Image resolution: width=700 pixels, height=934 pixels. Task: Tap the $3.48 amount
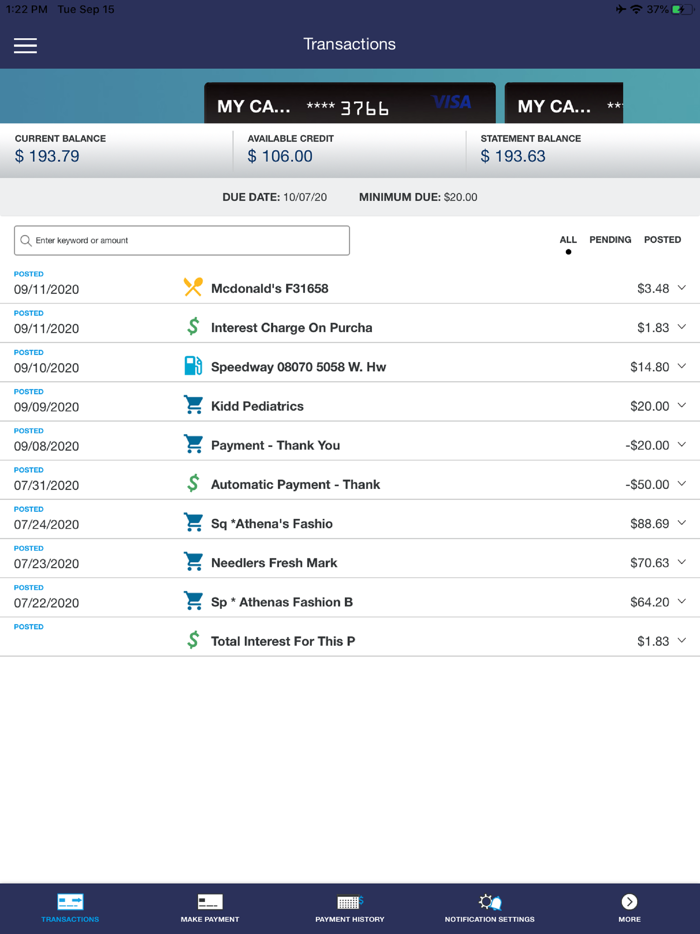653,288
